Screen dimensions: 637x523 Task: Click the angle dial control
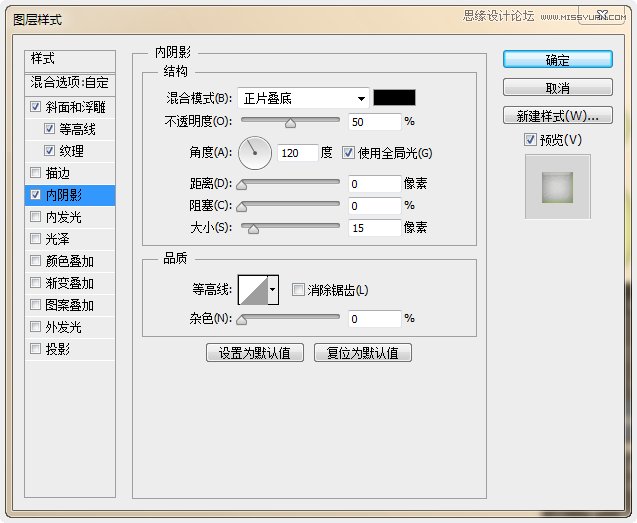pos(255,153)
